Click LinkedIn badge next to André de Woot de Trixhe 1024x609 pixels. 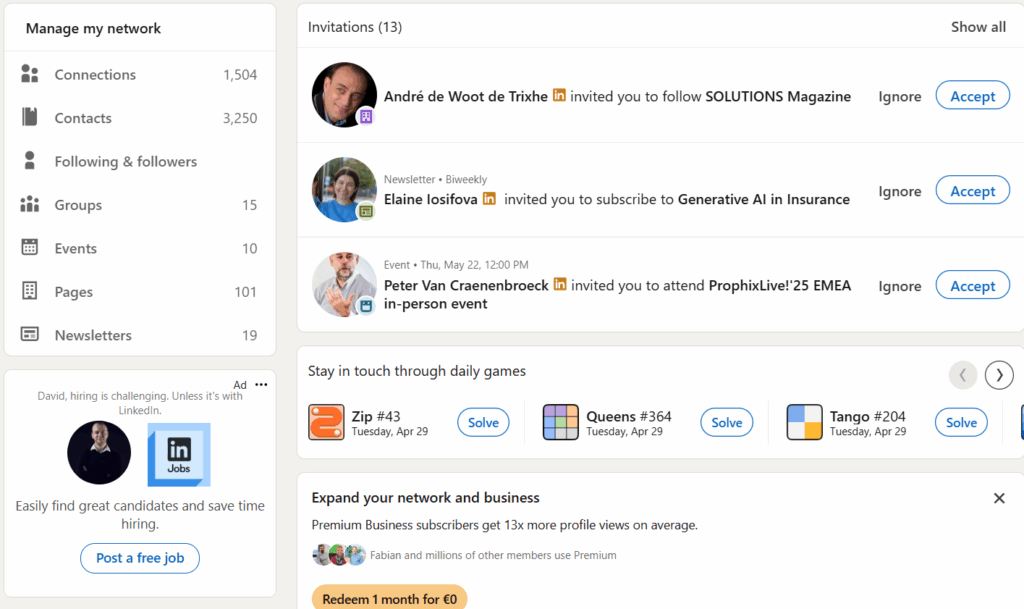coord(559,95)
